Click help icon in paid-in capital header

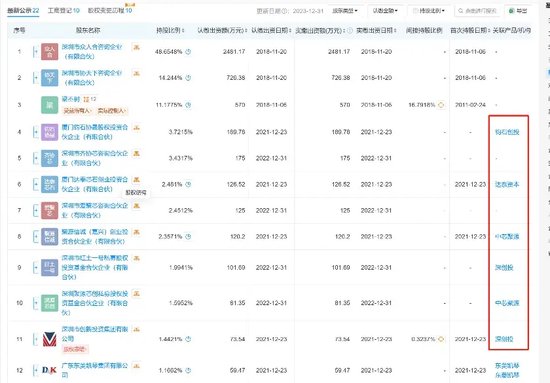(x=350, y=31)
